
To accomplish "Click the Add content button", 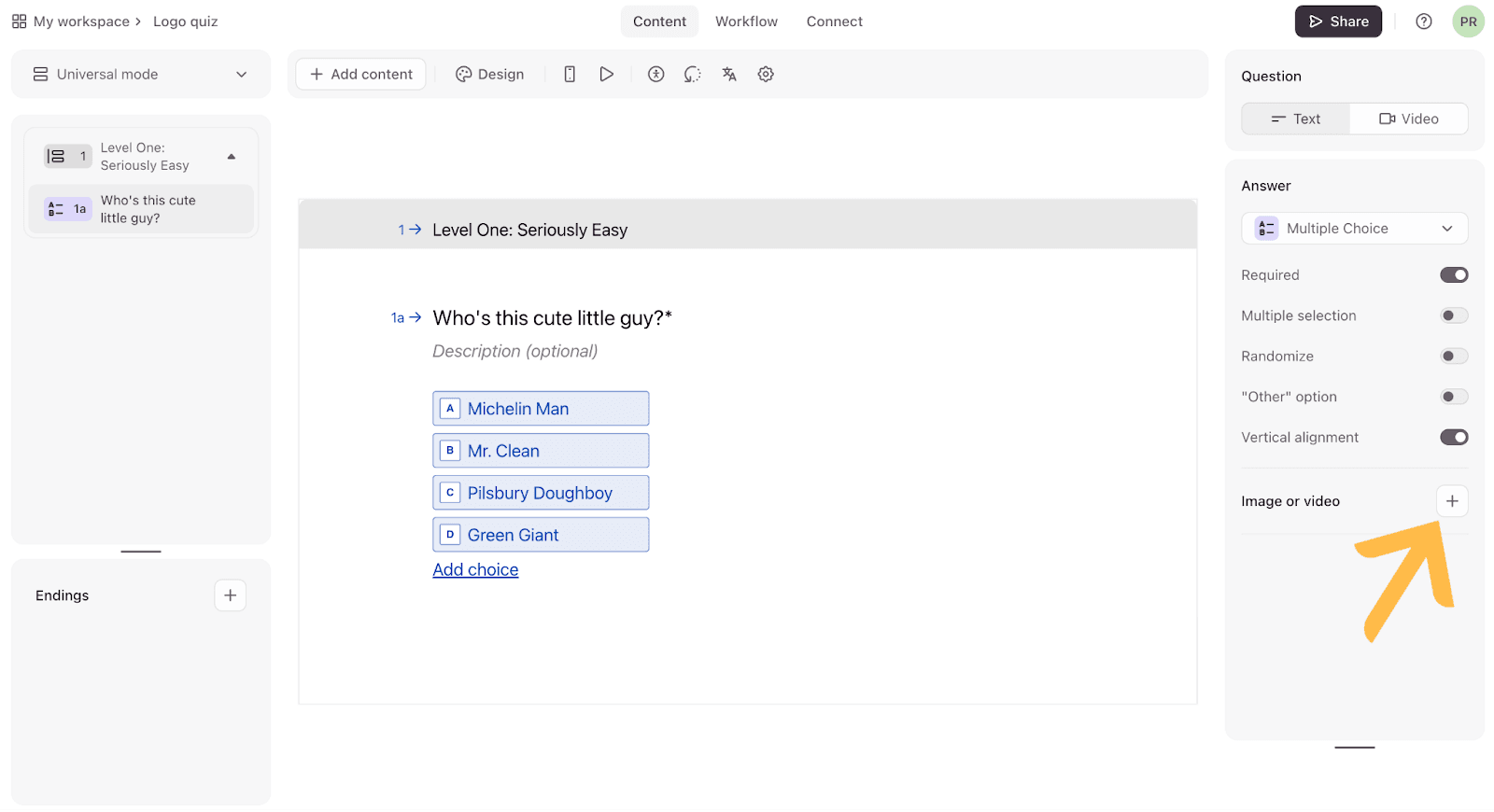I will tap(360, 74).
